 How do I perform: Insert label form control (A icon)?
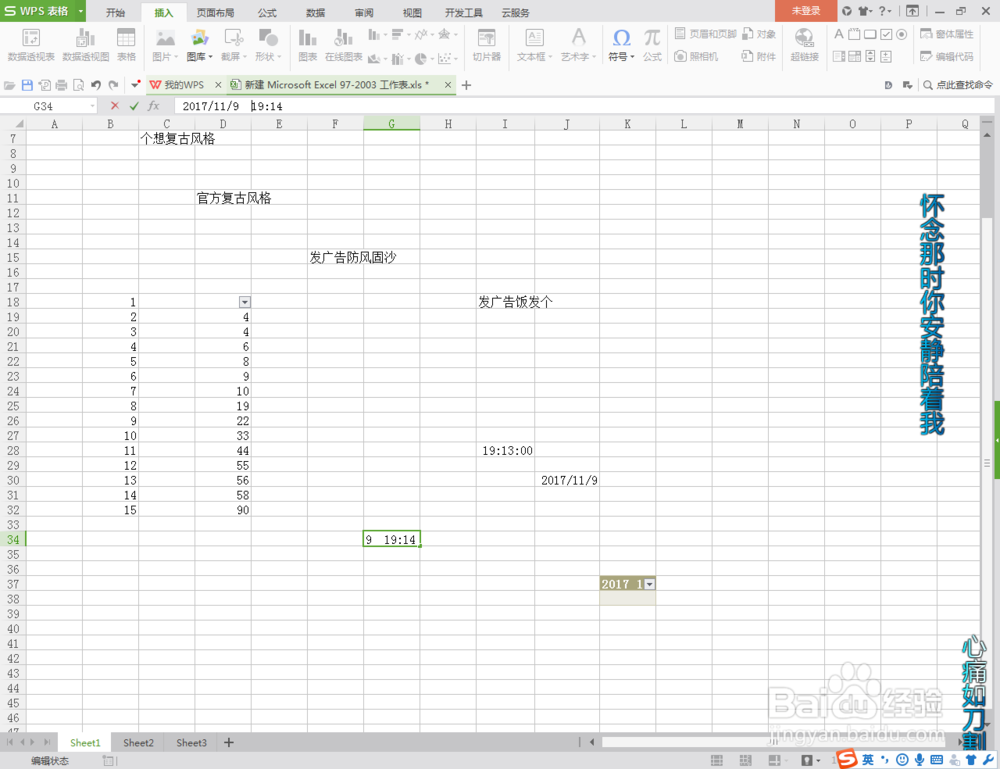tap(839, 34)
